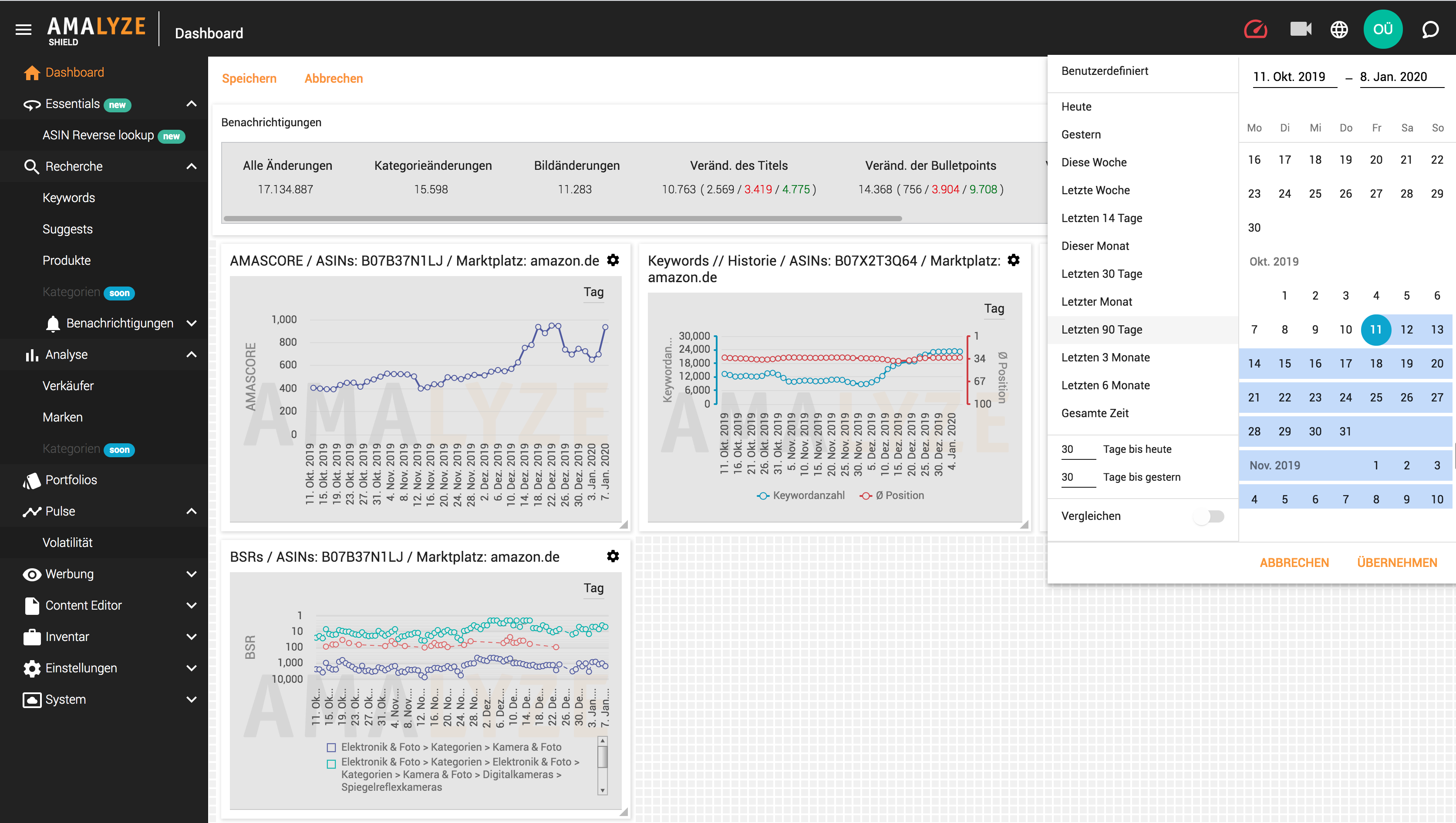Expand the Content Editor section chevron
The width and height of the screenshot is (1456, 823).
[x=192, y=605]
